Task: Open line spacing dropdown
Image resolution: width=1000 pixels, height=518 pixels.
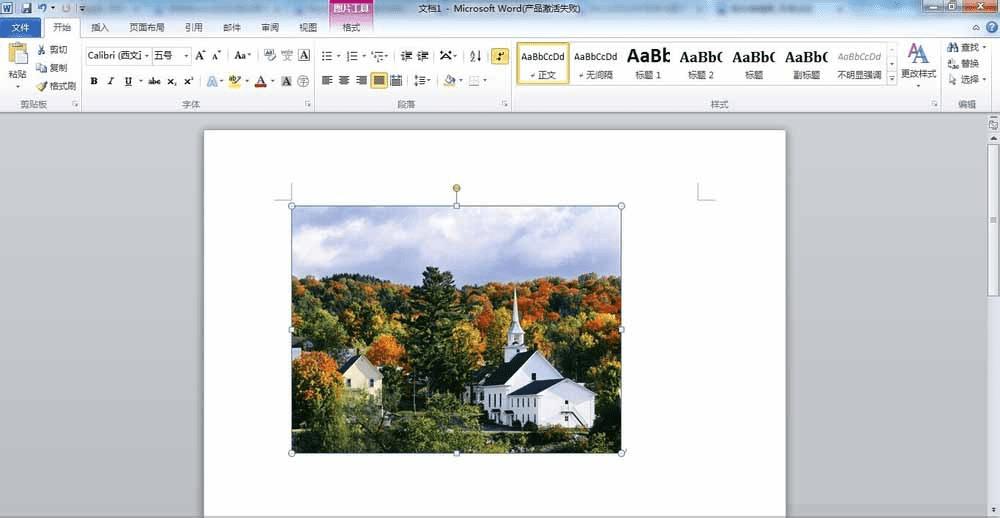Action: (422, 80)
